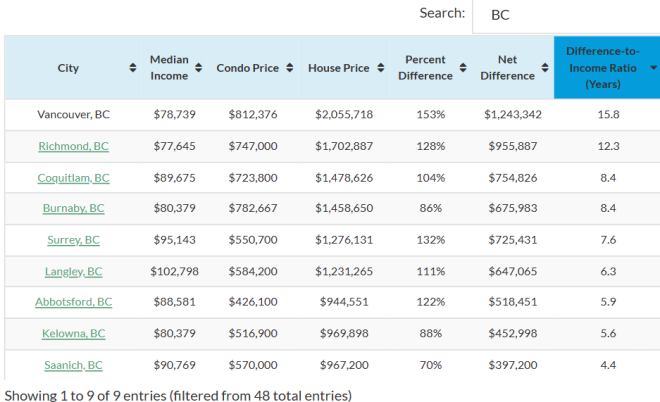This screenshot has height=402, width=660.
Task: Visit the Surrey, BC link
Action: (73, 240)
